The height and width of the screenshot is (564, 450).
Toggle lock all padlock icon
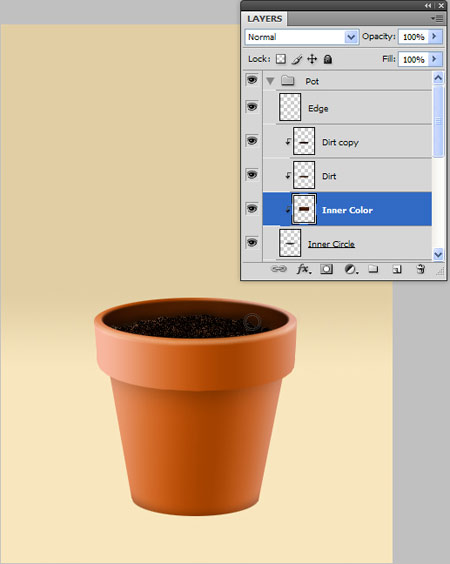pyautogui.click(x=327, y=59)
